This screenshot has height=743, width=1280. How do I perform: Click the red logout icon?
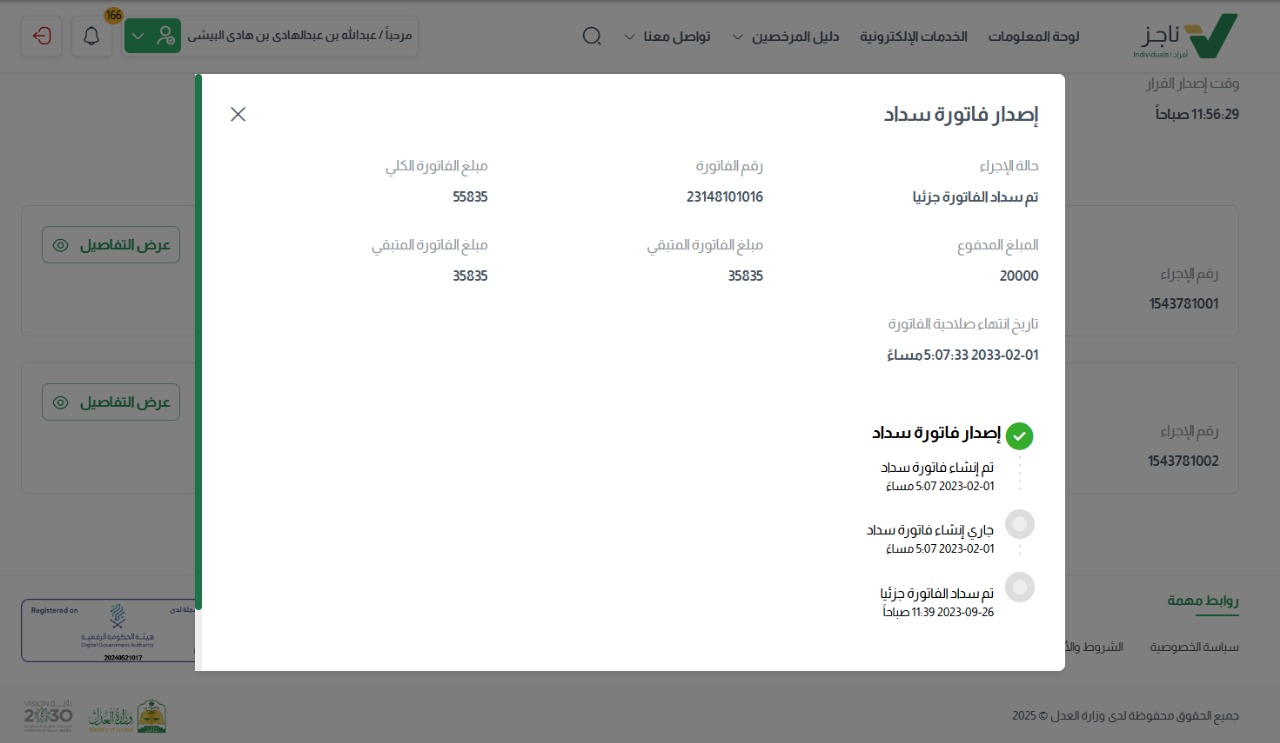tap(42, 36)
